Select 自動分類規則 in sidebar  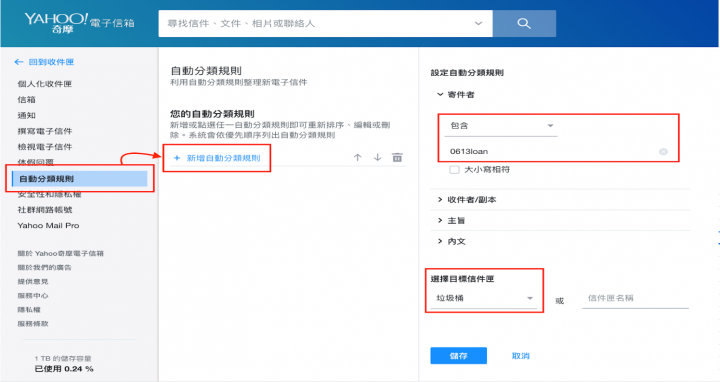79,179
